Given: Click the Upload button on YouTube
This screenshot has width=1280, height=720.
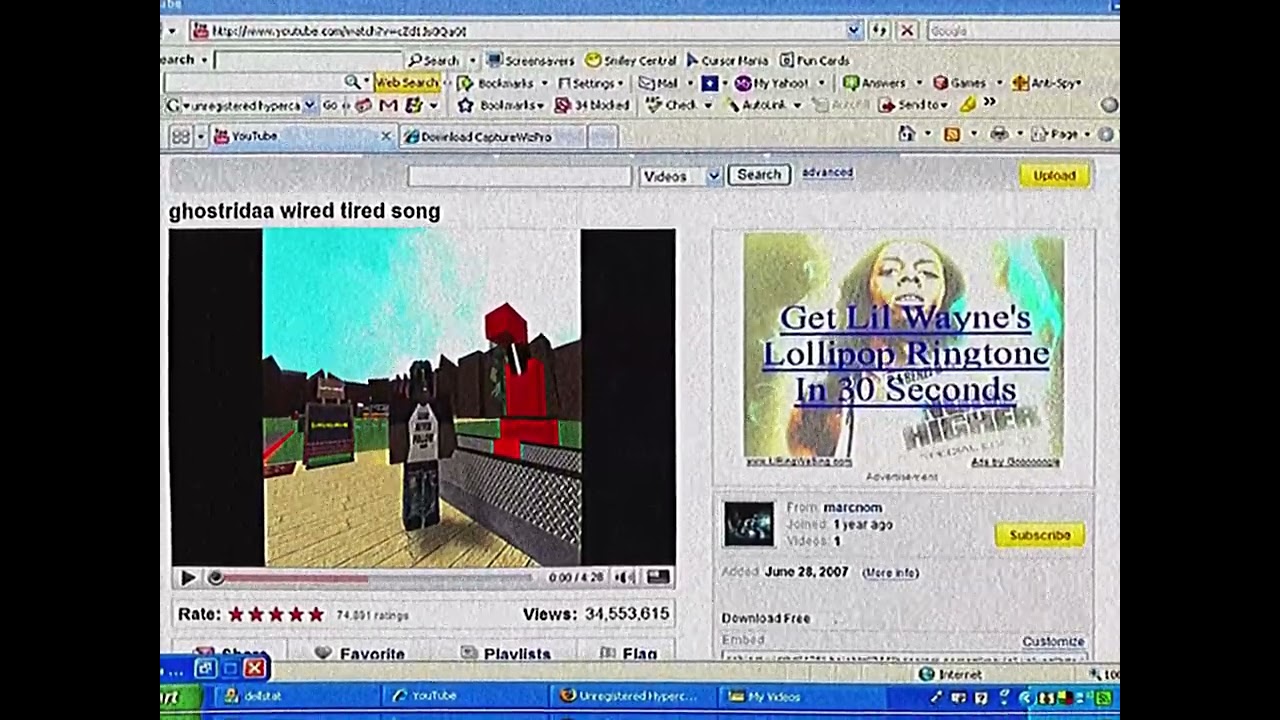Looking at the screenshot, I should (1054, 176).
